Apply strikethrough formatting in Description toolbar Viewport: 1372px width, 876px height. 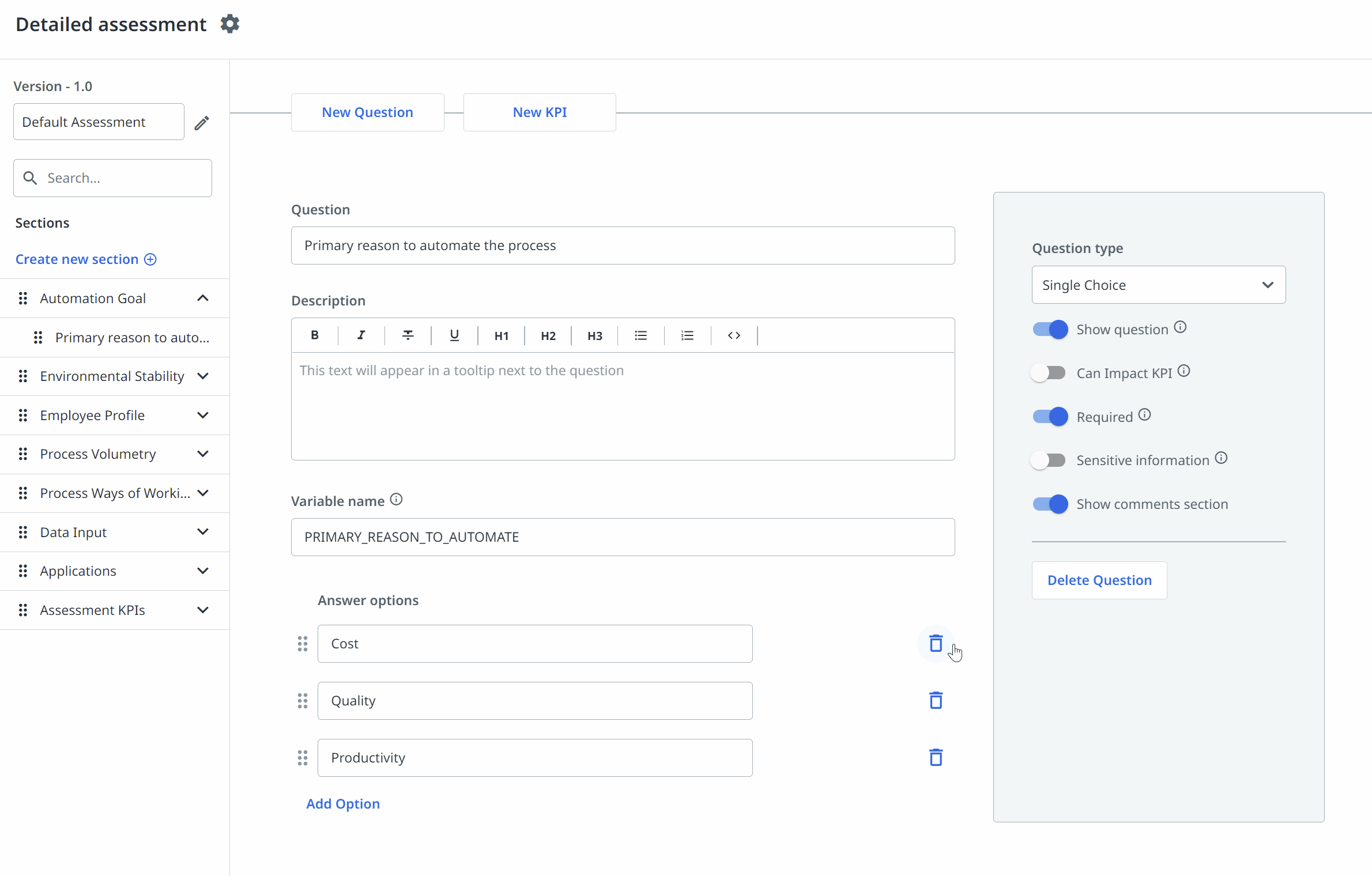408,335
